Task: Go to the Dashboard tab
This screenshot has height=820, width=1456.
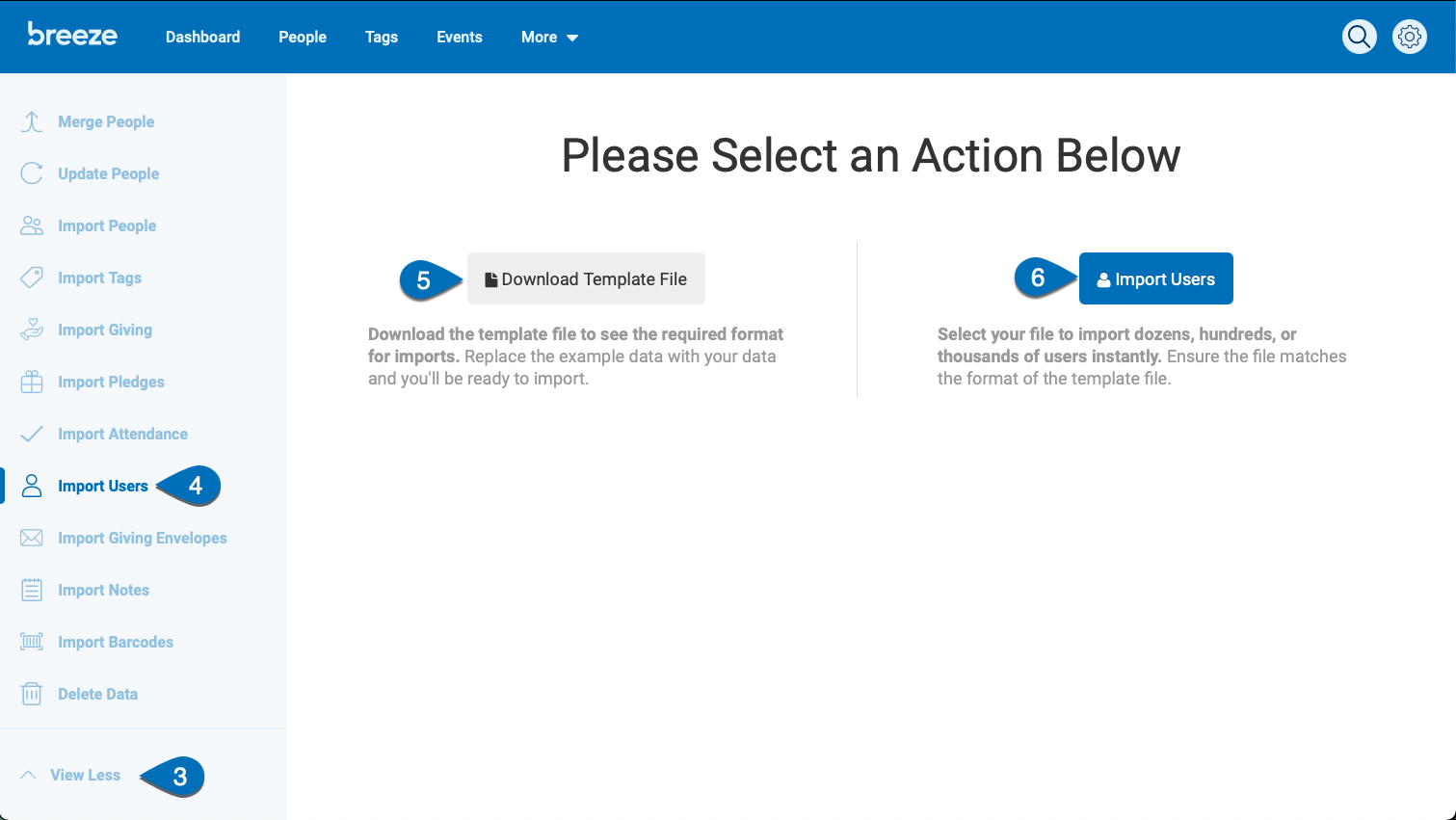Action: (x=202, y=37)
